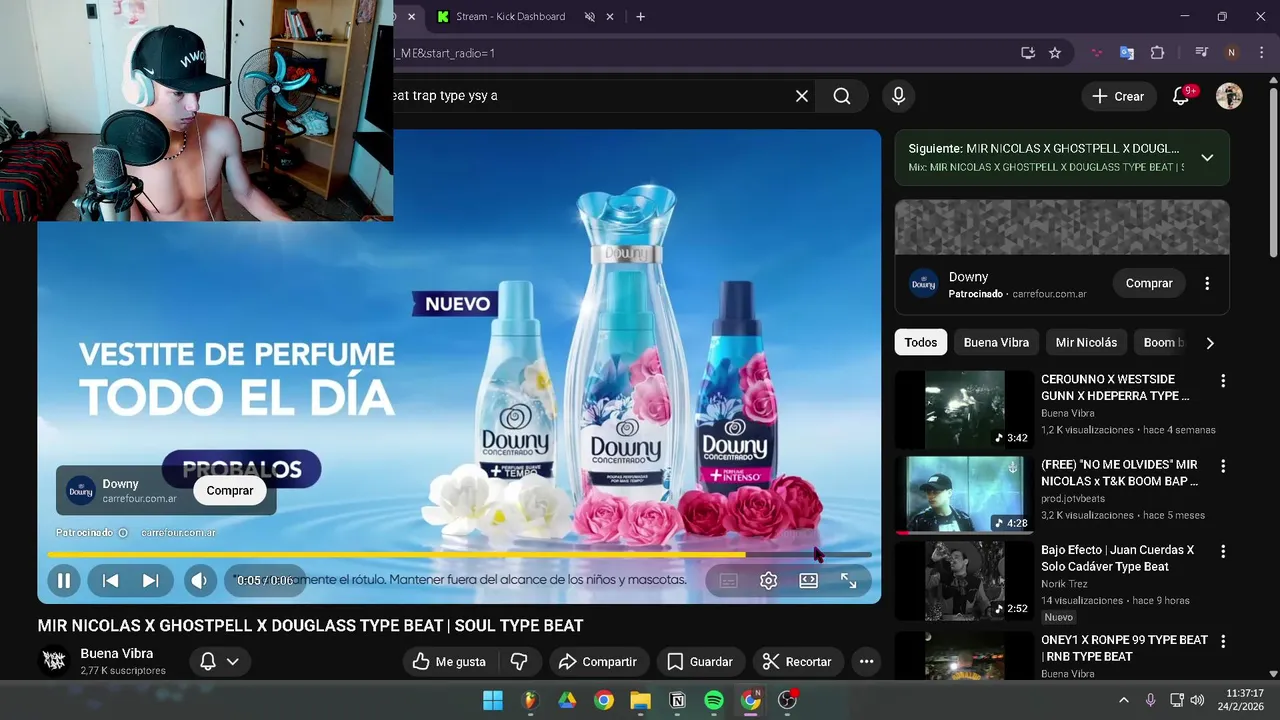Viewport: 1280px width, 720px height.
Task: Select the Buena Vibra filter chip
Action: click(996, 342)
